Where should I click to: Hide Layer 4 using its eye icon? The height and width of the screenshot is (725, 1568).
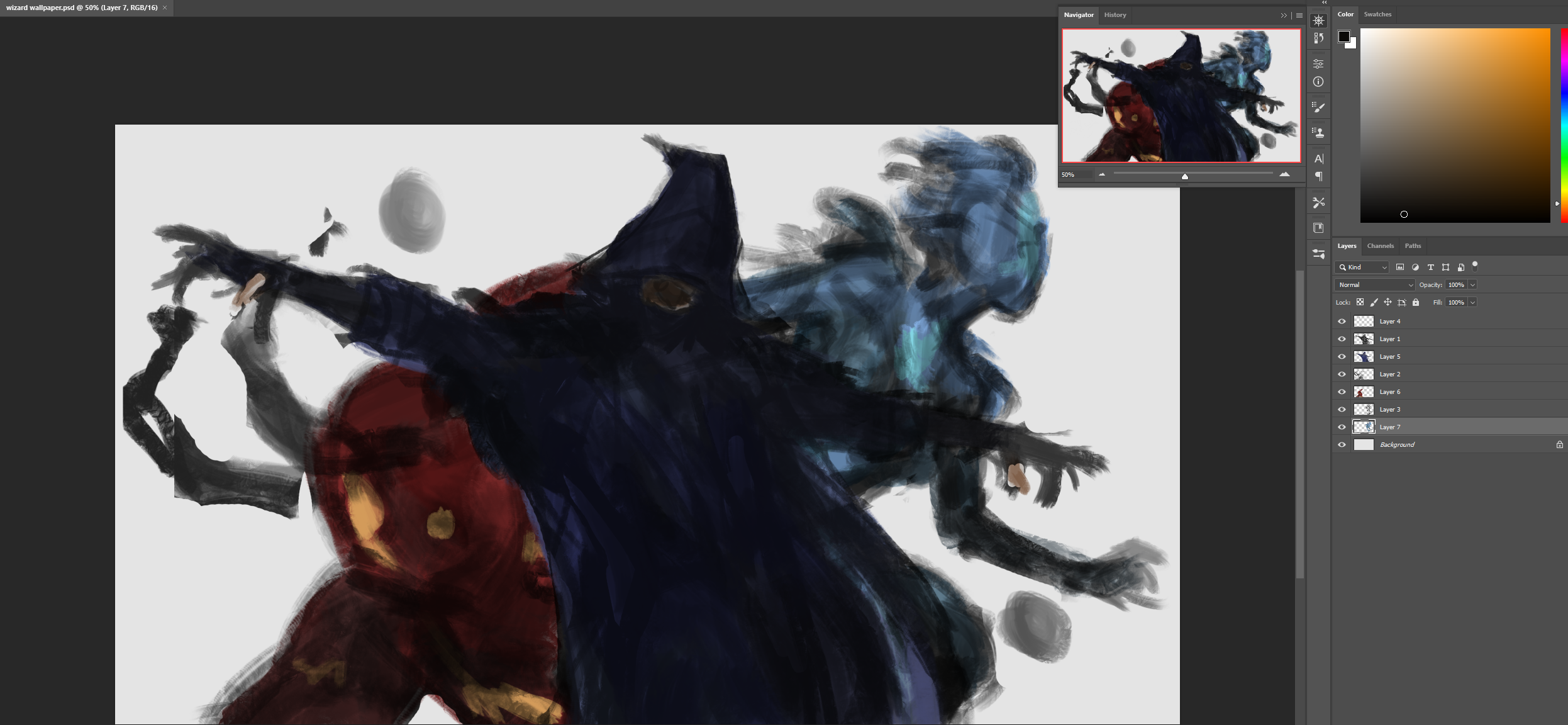[x=1342, y=322]
